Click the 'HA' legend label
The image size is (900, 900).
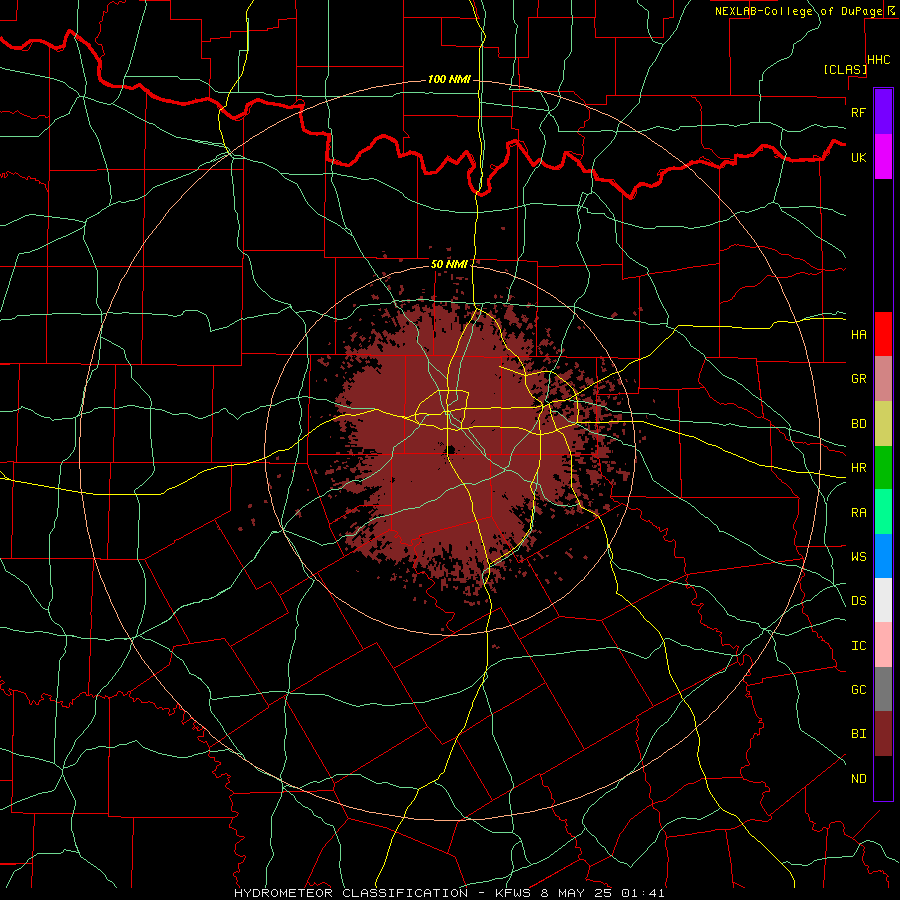pyautogui.click(x=858, y=334)
